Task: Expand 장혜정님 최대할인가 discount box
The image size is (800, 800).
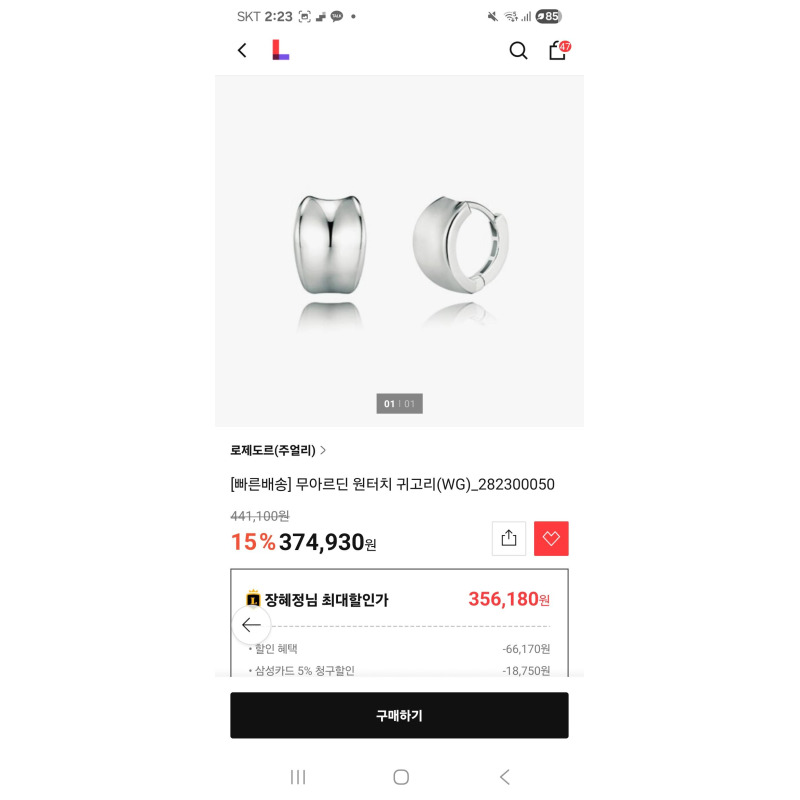Action: click(399, 599)
